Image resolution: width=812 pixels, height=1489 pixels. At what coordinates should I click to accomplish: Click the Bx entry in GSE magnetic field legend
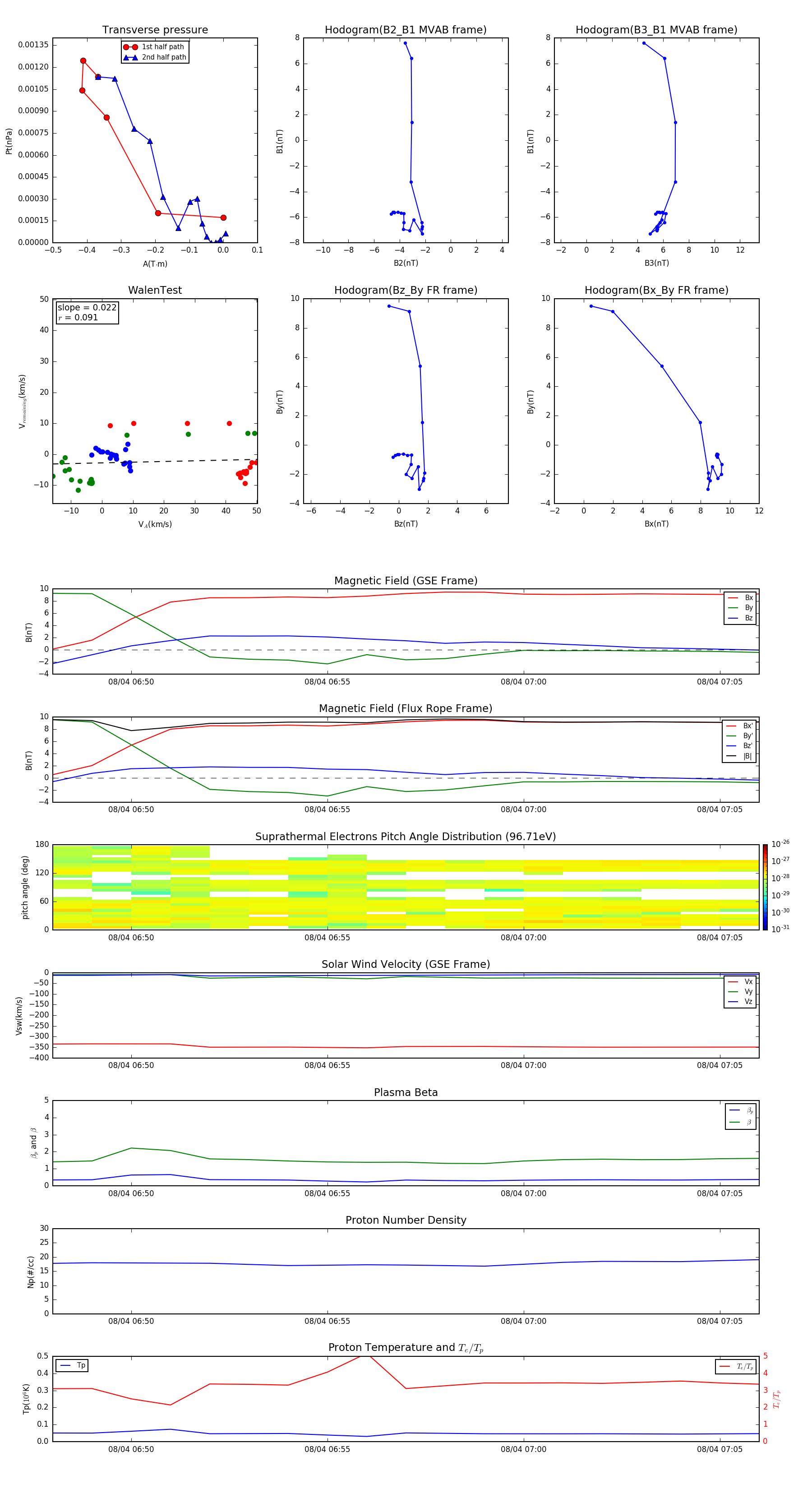740,598
